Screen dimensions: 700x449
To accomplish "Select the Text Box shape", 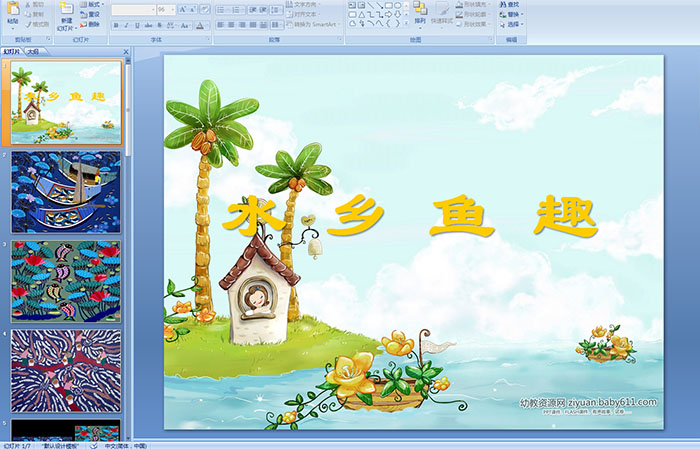I will tap(352, 5).
